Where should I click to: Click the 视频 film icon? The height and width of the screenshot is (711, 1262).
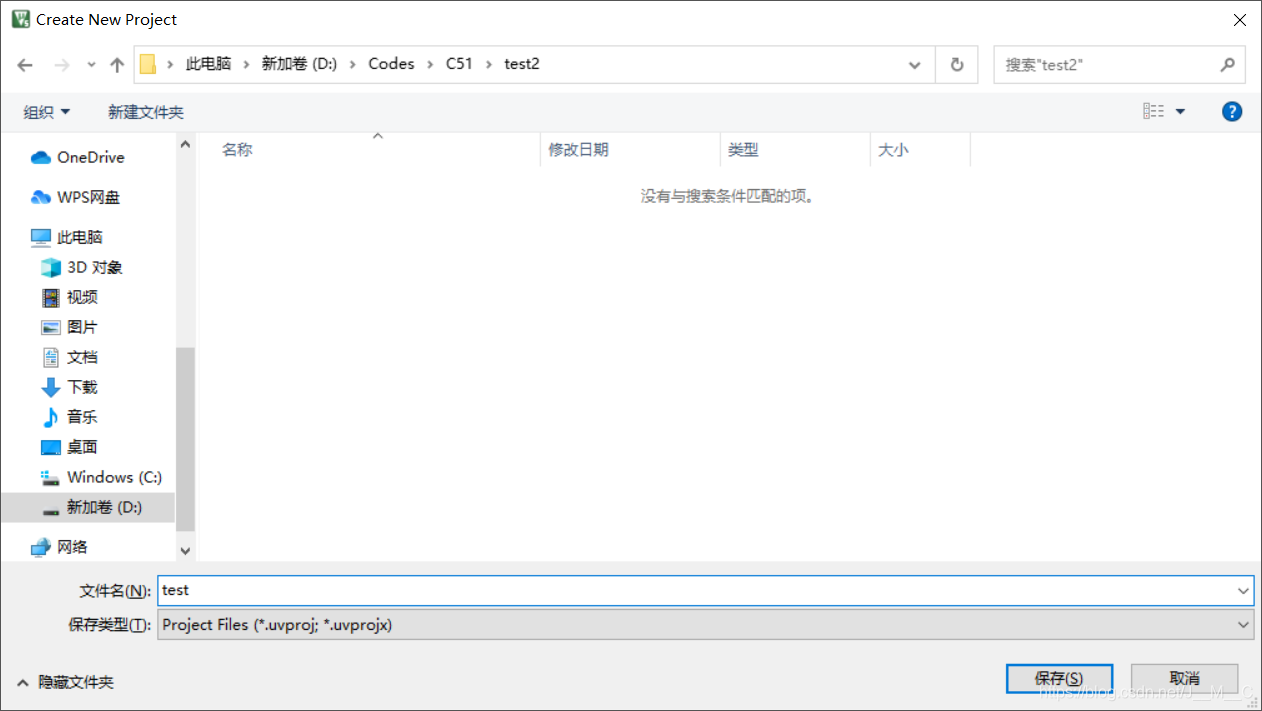pos(51,298)
